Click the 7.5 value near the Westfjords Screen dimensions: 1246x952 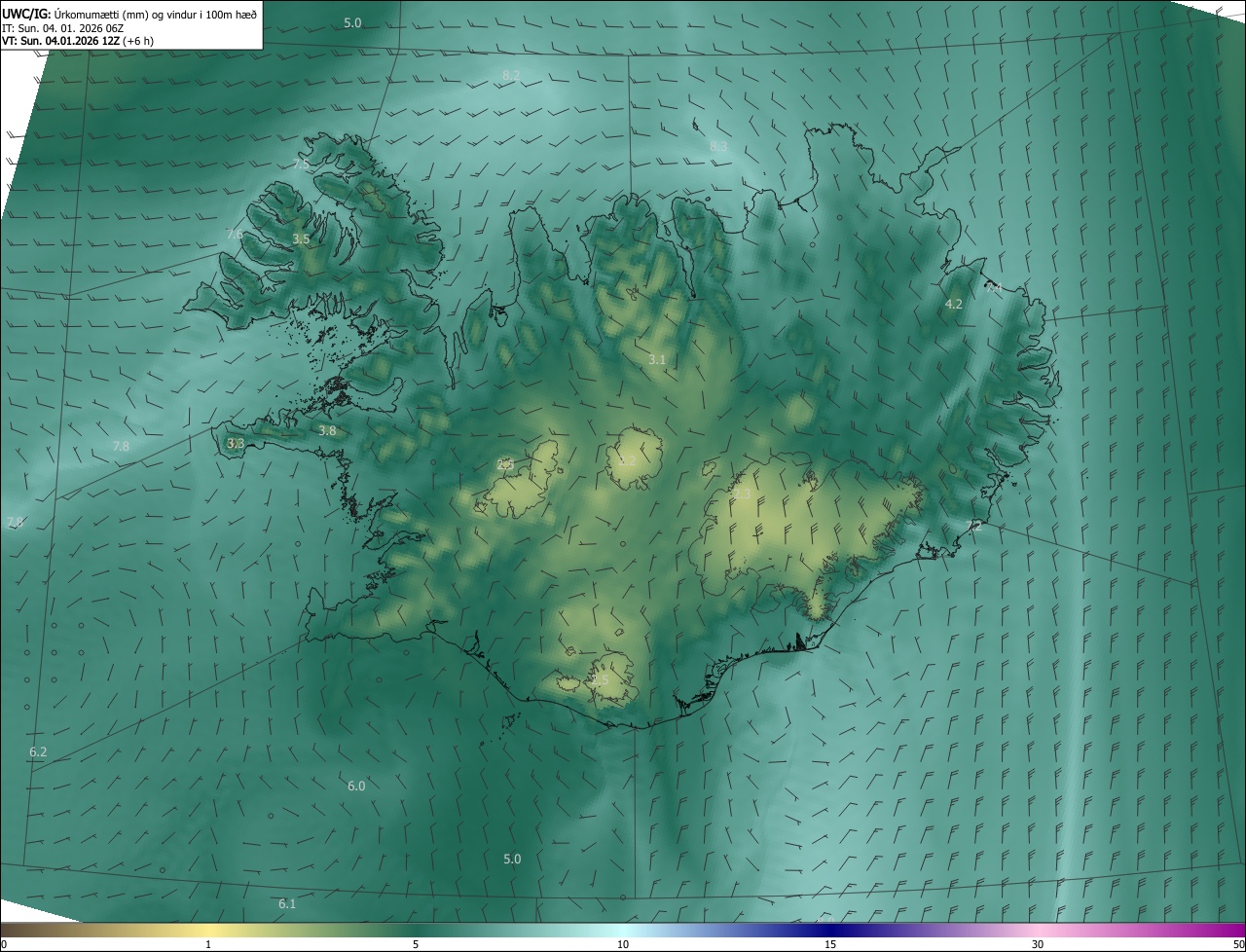coord(302,165)
